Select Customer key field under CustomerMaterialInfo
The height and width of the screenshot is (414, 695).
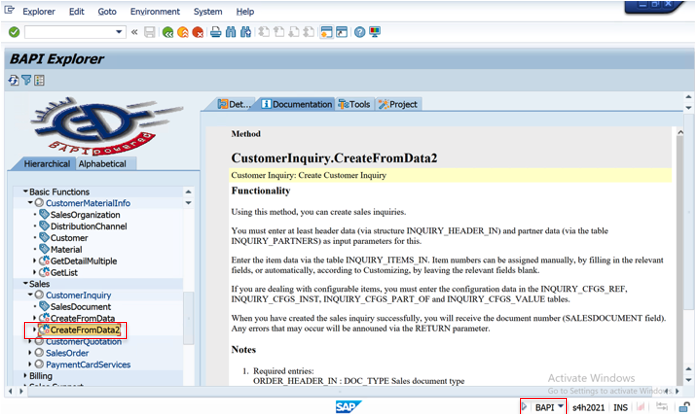(x=69, y=238)
